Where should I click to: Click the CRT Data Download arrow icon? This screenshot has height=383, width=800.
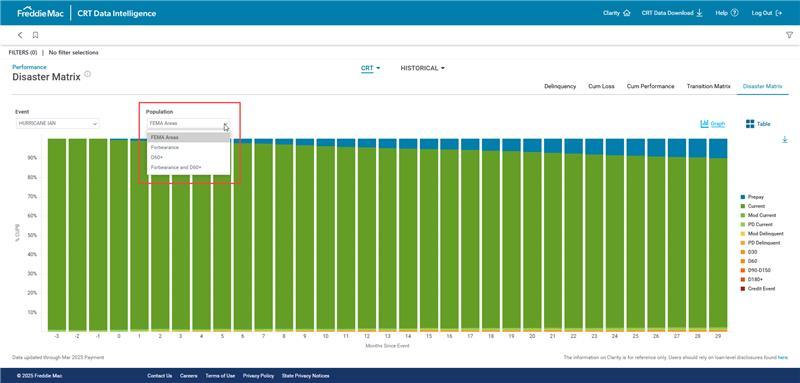coord(699,13)
